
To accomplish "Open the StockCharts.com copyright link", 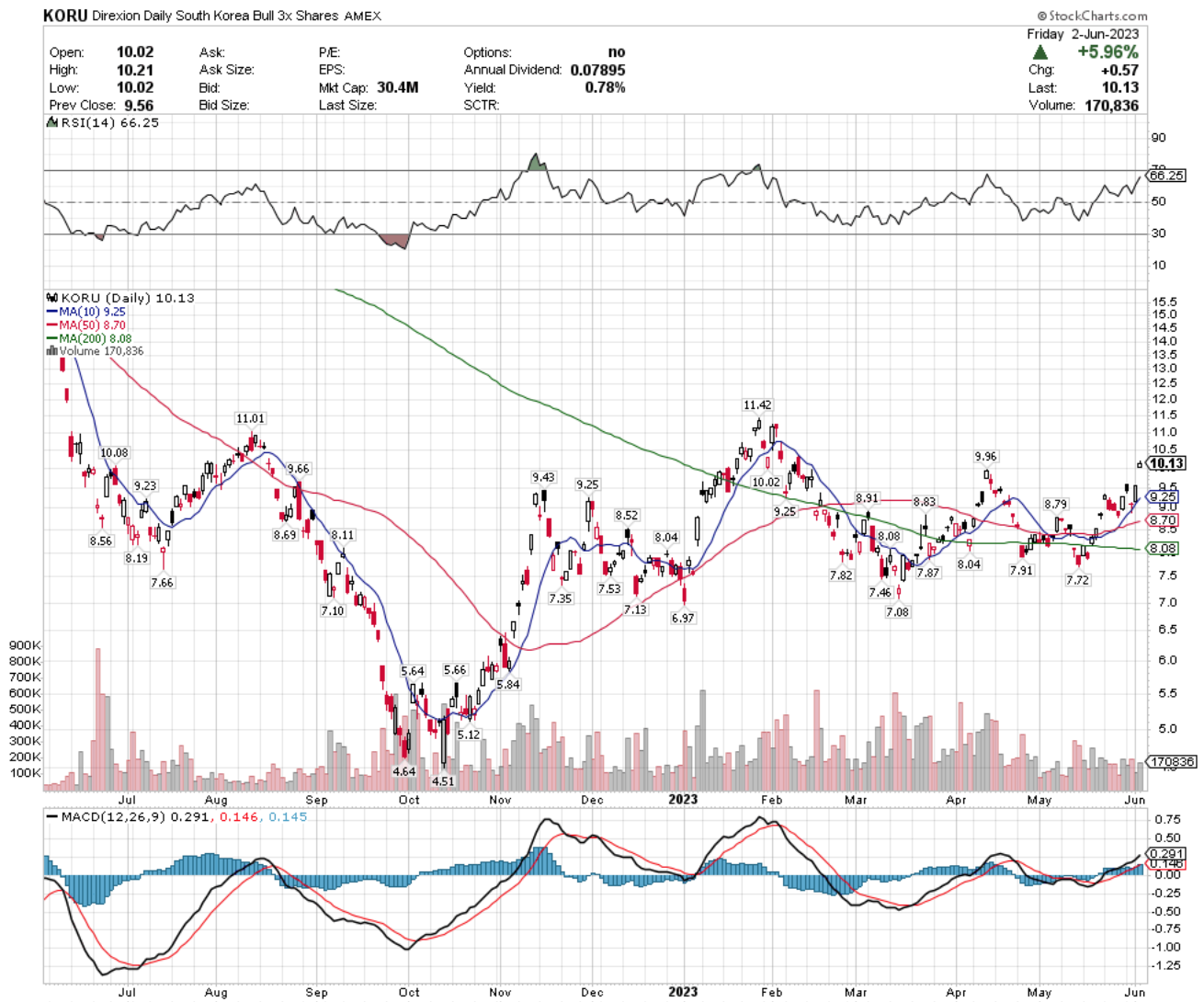I will tap(1092, 16).
